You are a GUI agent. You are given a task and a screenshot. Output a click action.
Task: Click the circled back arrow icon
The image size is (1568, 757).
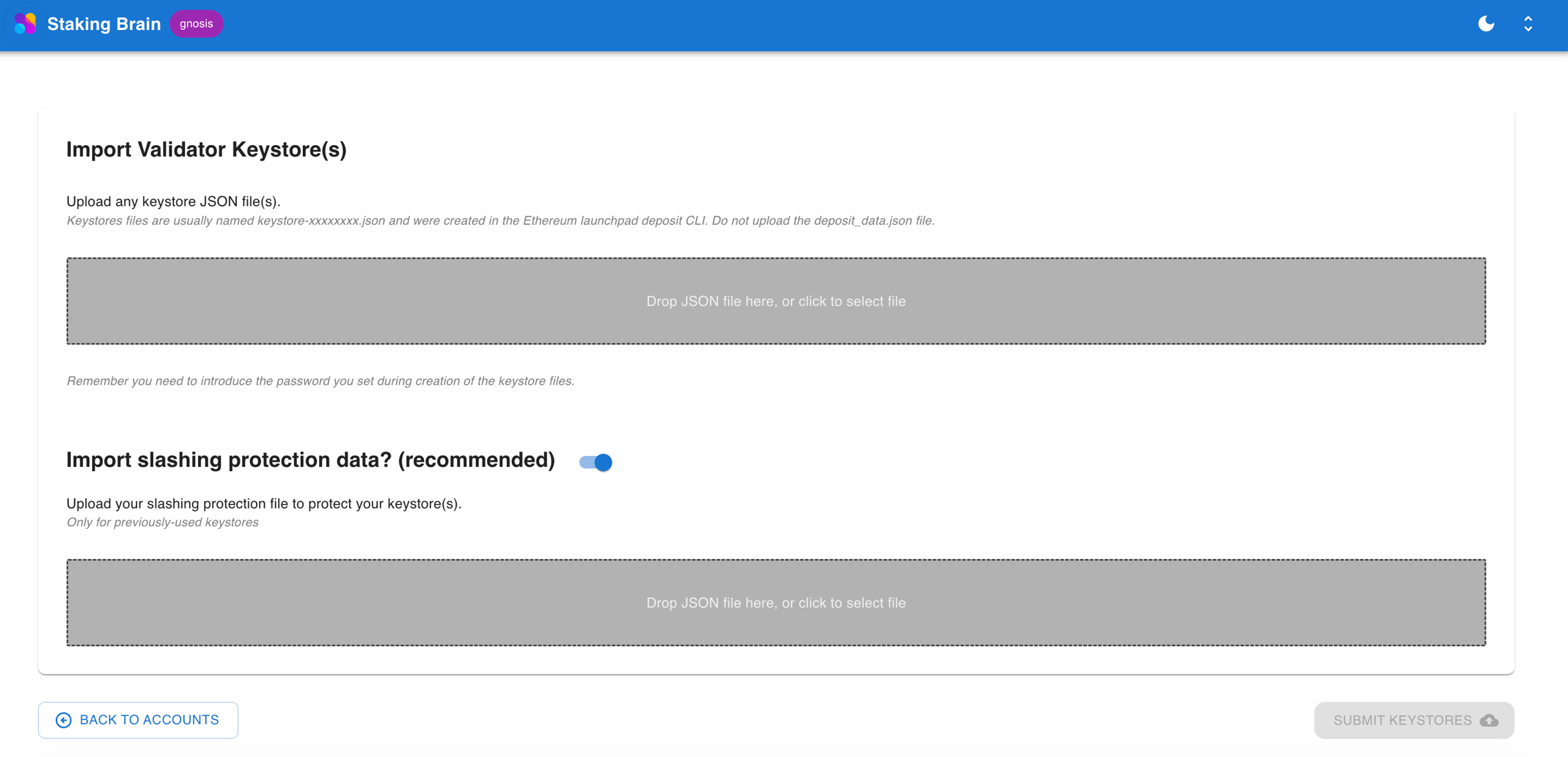63,720
